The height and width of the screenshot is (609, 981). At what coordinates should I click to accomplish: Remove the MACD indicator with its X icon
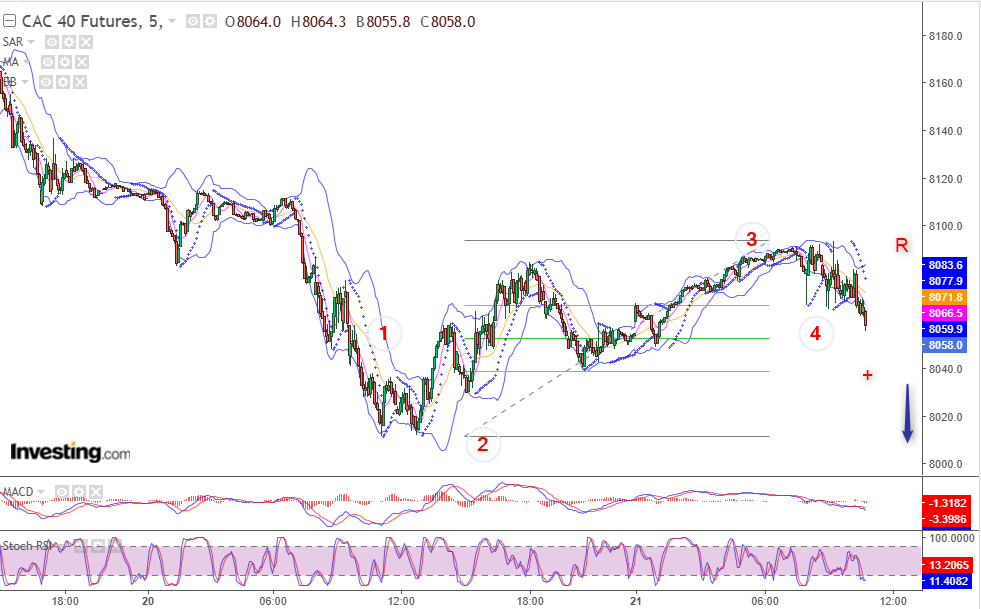(95, 492)
